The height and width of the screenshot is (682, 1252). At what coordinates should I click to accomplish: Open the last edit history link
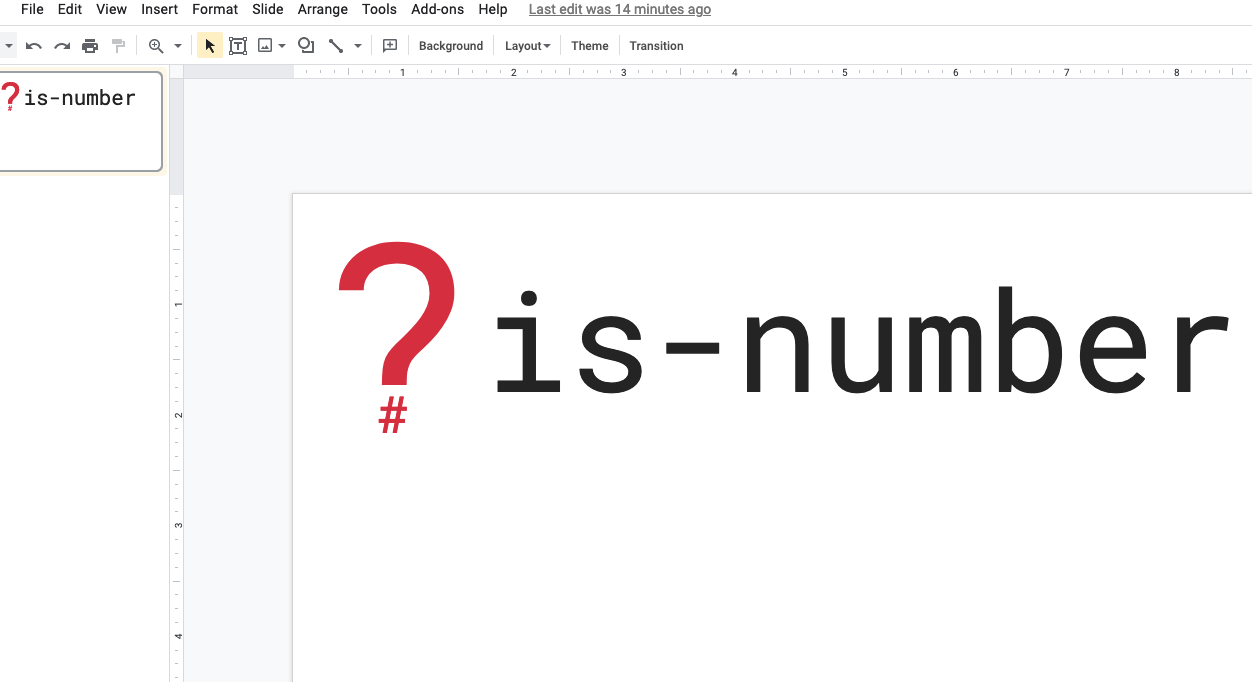click(619, 9)
